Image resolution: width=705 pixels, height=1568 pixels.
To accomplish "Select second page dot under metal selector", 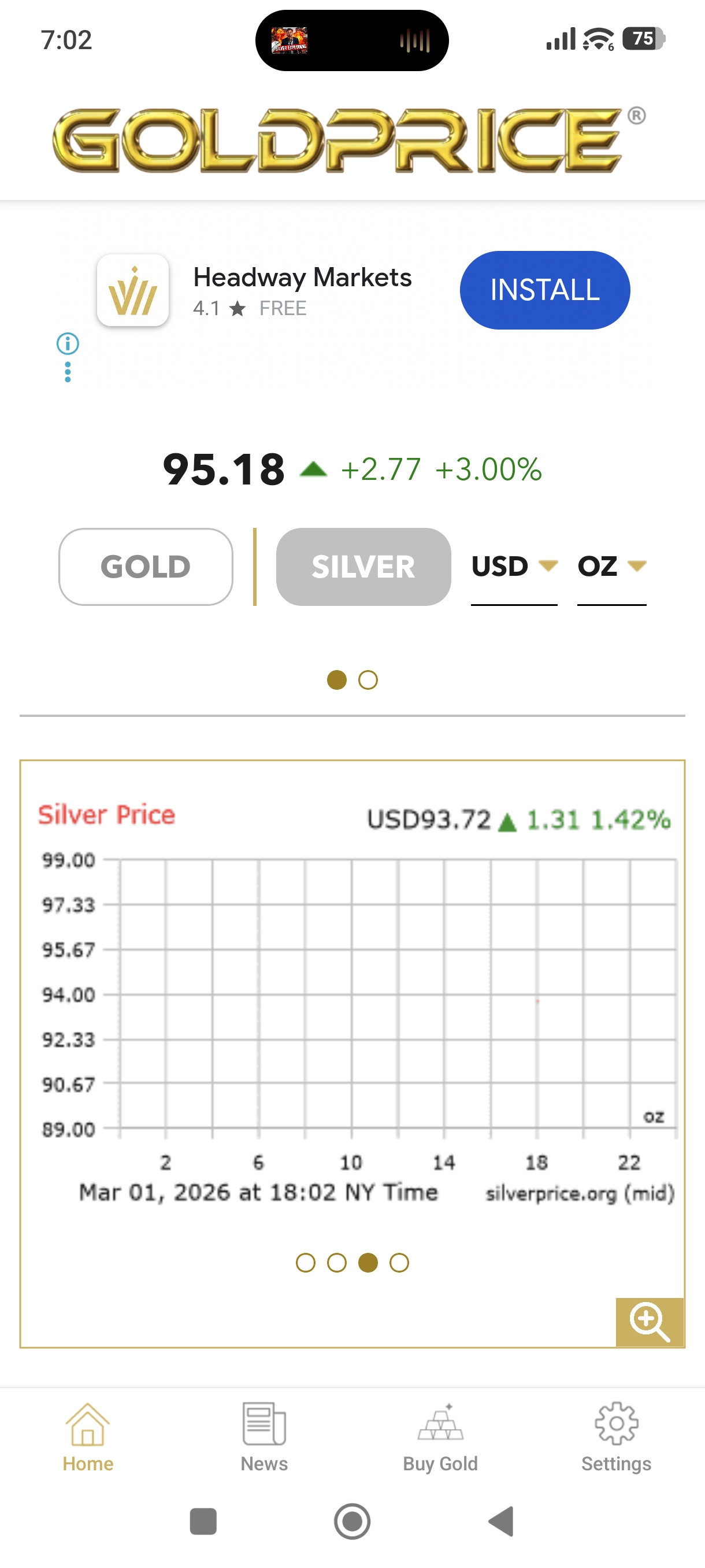I will 368,680.
